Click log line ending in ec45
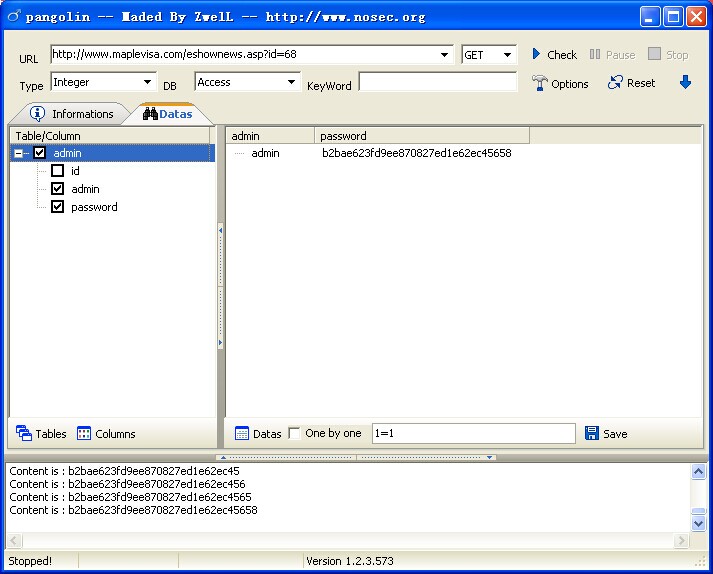This screenshot has height=574, width=713. click(x=124, y=471)
